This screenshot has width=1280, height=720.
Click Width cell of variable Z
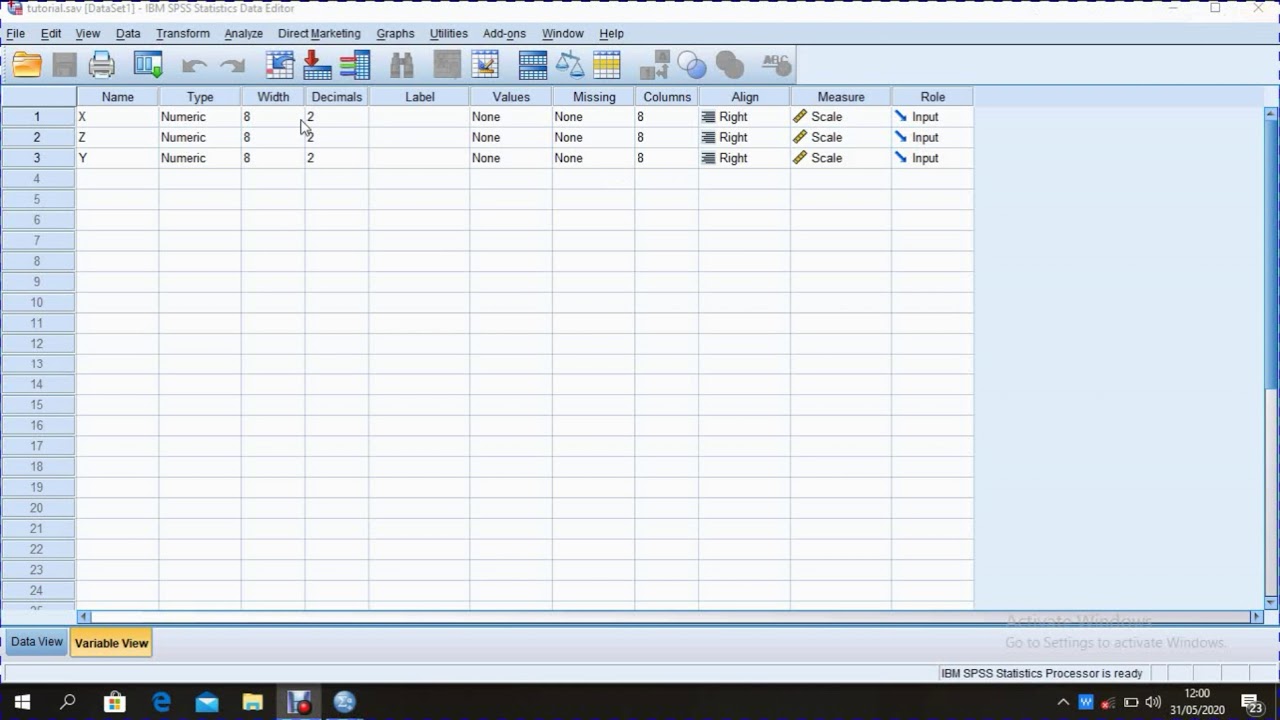(272, 137)
